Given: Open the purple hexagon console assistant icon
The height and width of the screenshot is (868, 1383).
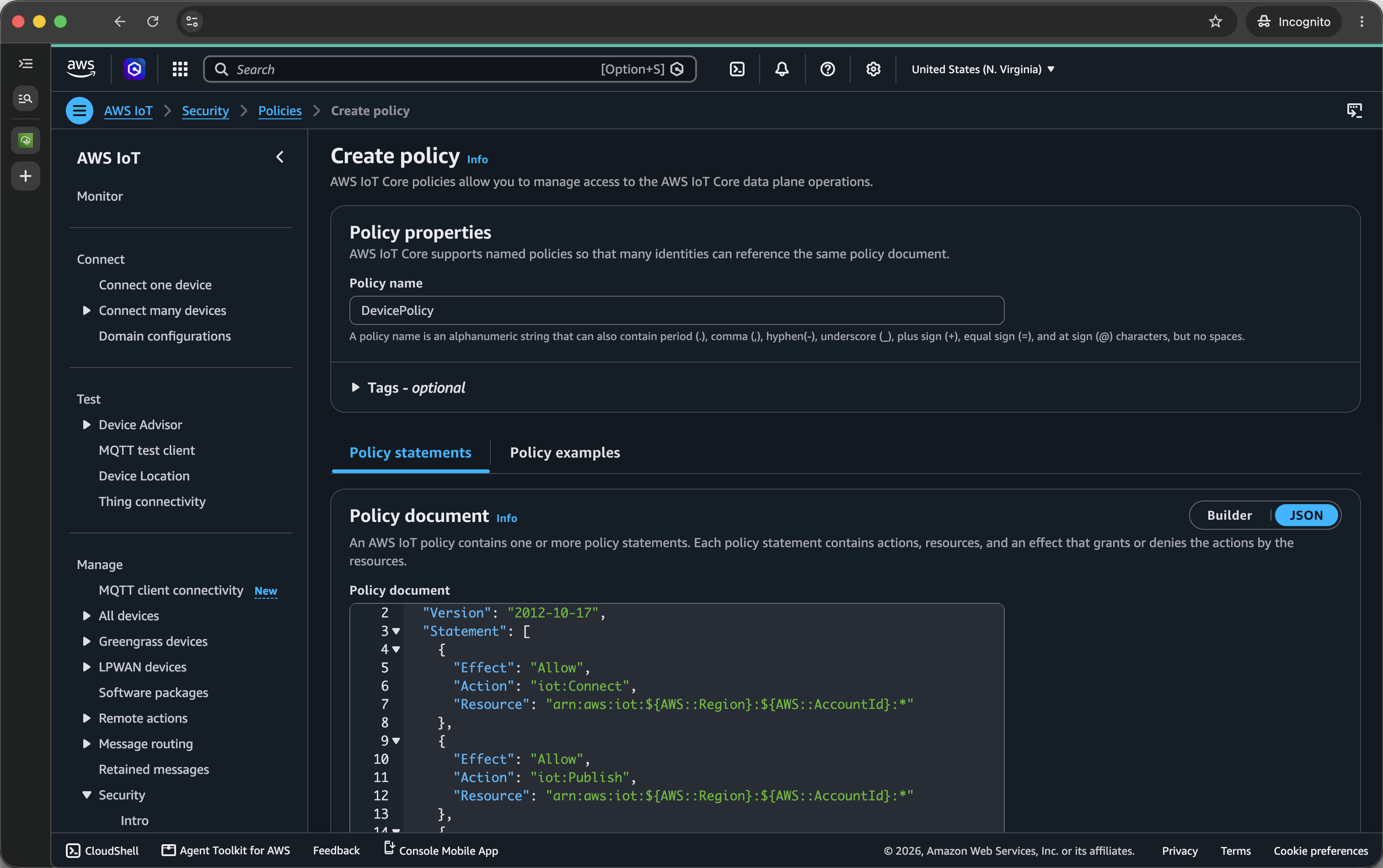Looking at the screenshot, I should (134, 69).
